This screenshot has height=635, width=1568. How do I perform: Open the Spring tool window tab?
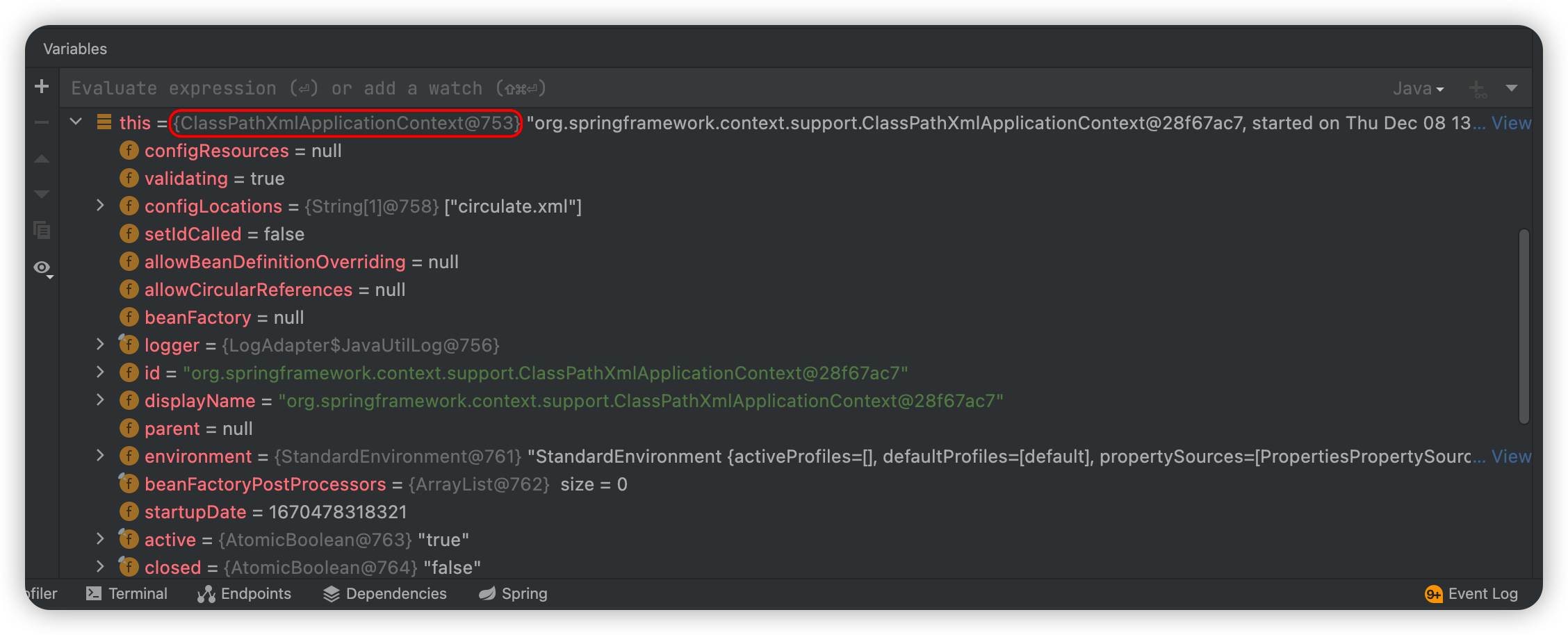point(514,594)
